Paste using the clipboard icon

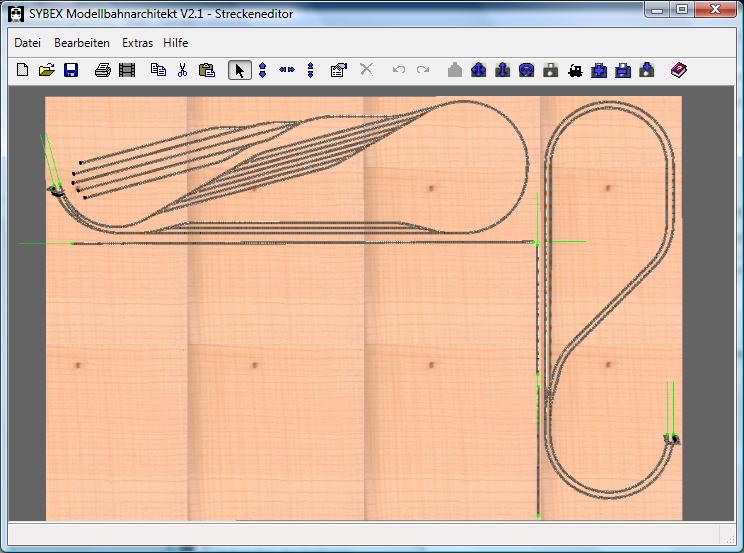206,70
